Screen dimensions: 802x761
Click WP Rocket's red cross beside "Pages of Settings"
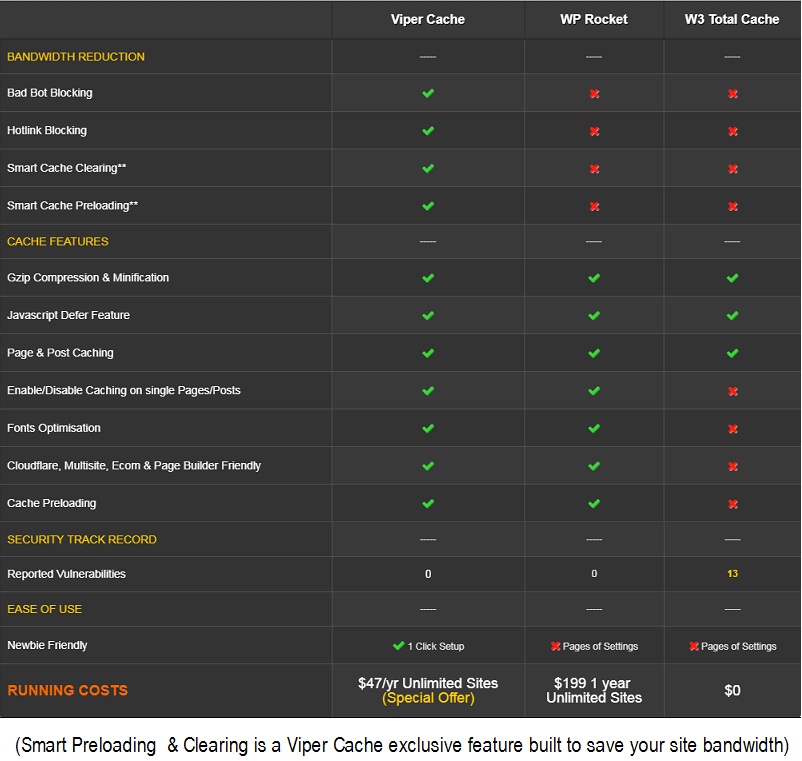coord(555,646)
